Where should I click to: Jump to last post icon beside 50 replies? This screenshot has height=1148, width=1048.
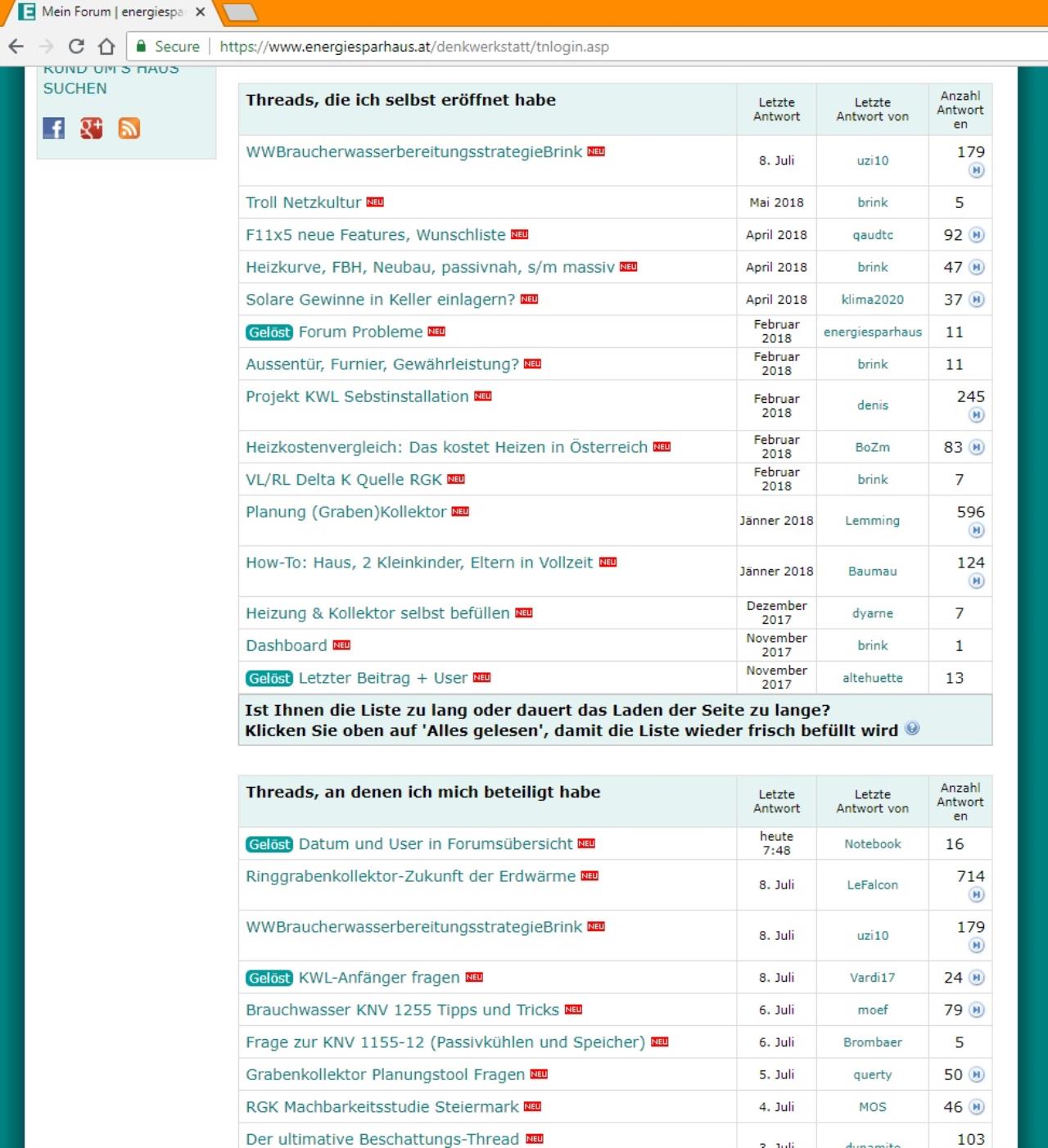click(x=977, y=1074)
